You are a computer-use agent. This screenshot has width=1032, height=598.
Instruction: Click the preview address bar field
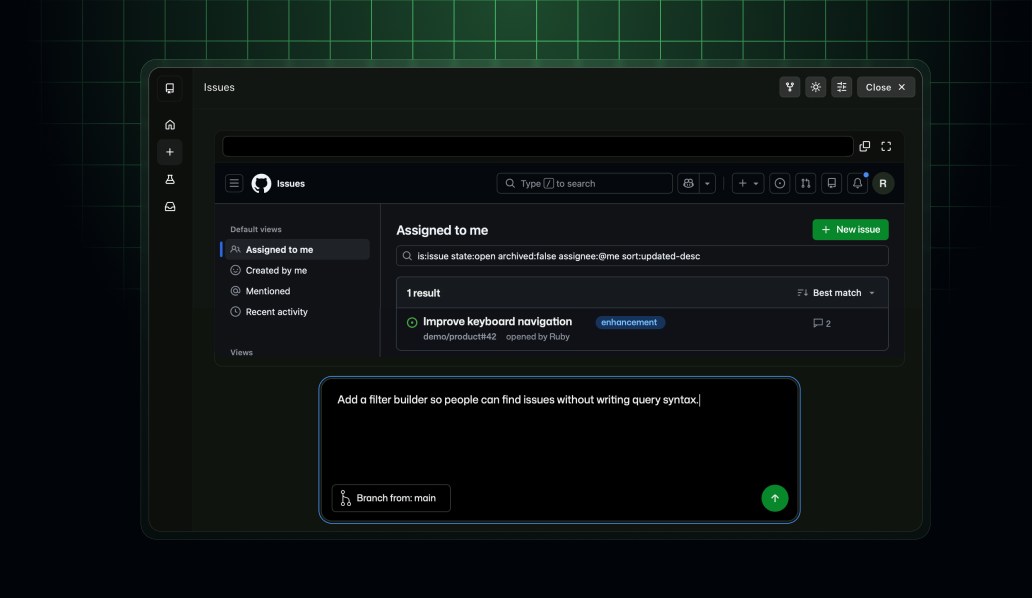[538, 146]
